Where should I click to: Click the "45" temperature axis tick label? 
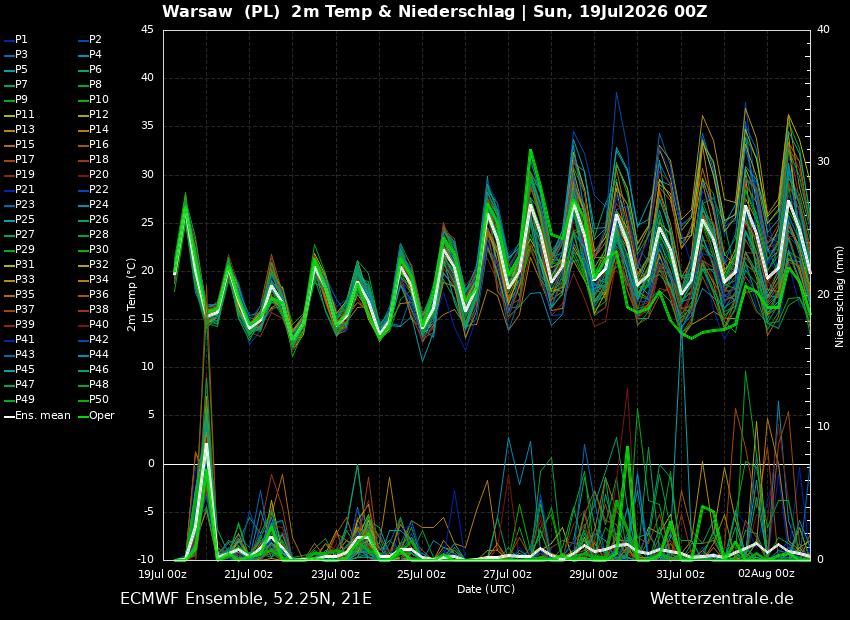coord(148,30)
